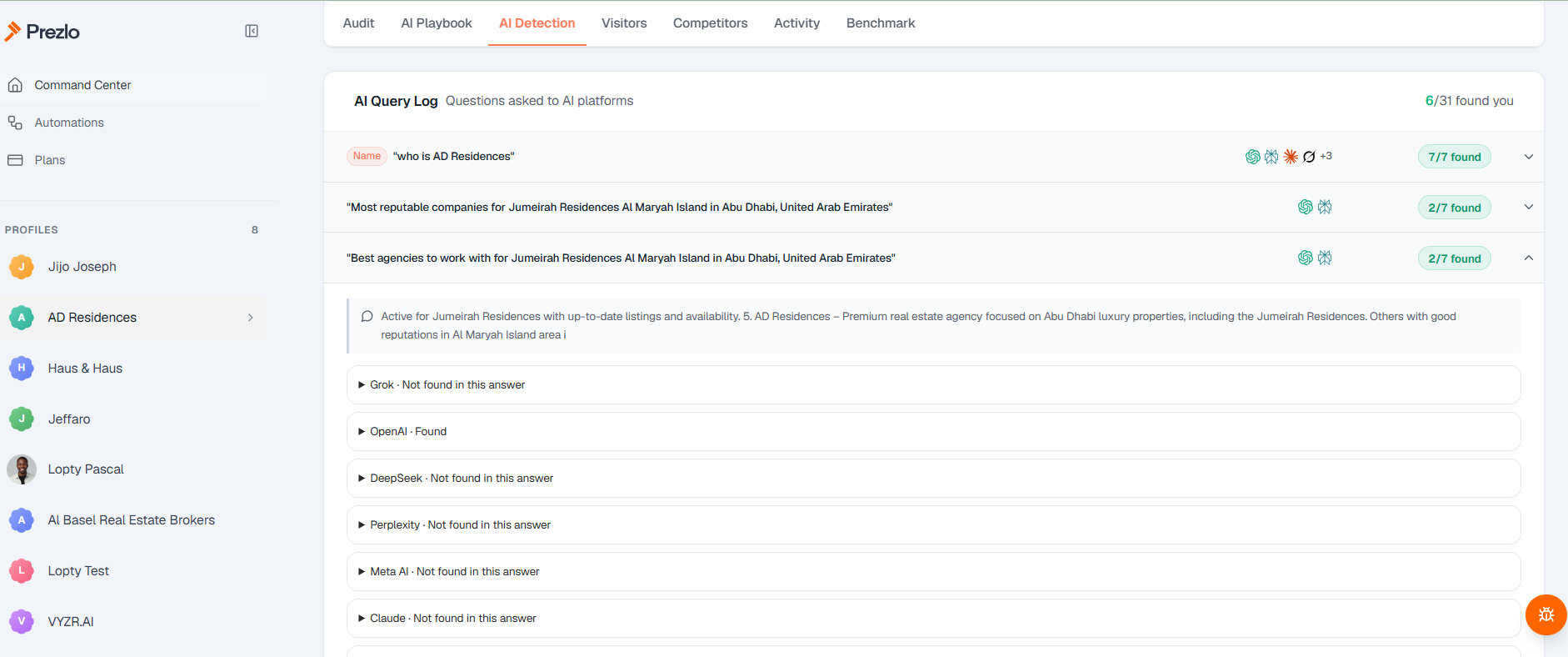Click the Plans card icon
Viewport: 1568px width, 657px height.
pyautogui.click(x=15, y=160)
